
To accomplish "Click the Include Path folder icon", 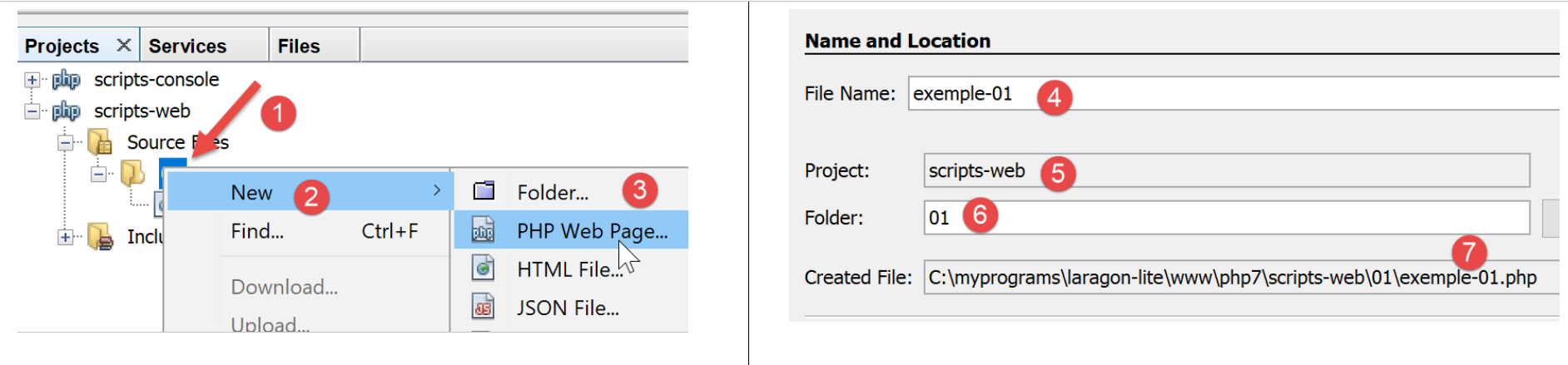I will click(x=100, y=237).
